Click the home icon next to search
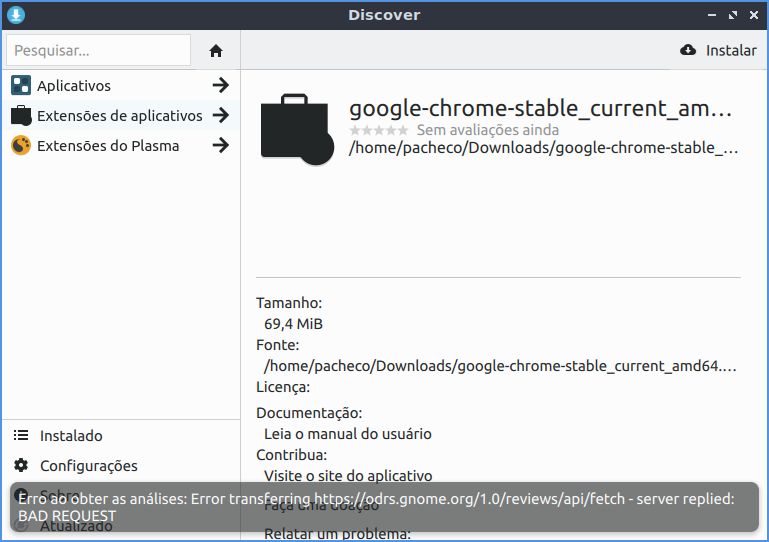The height and width of the screenshot is (542, 769). click(216, 51)
